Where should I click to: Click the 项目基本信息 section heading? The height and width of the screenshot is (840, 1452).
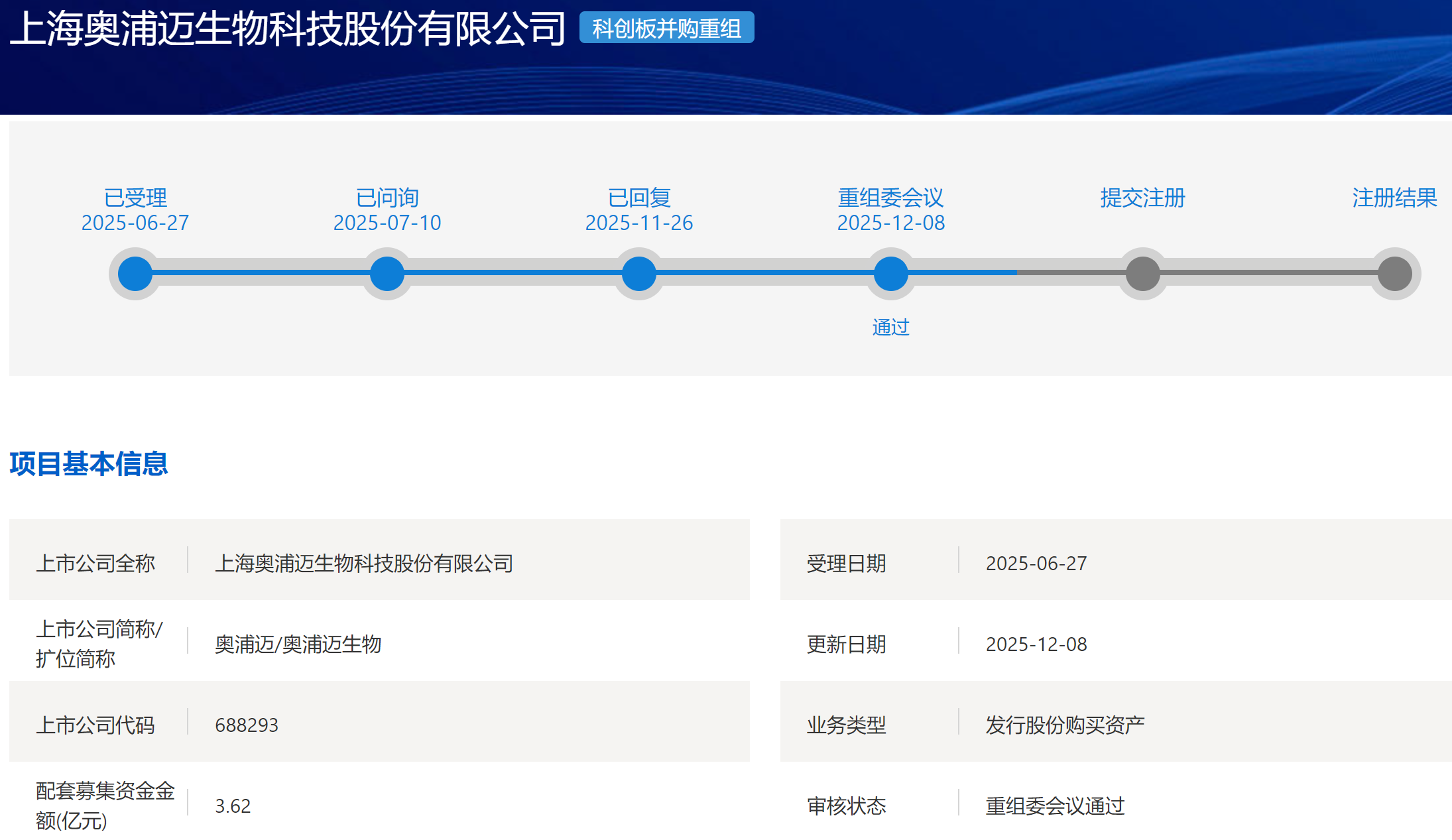click(x=88, y=465)
